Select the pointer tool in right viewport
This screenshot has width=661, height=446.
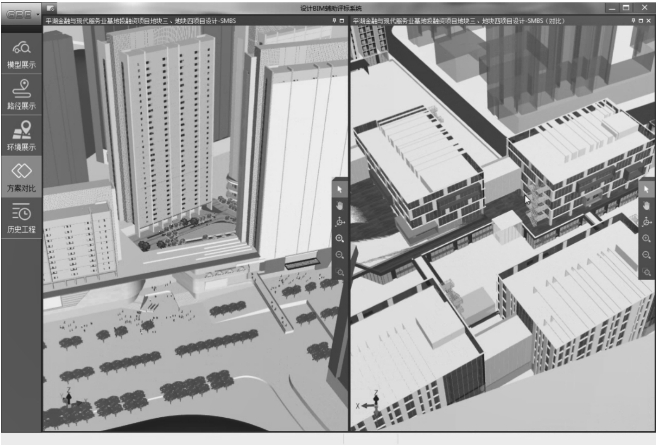point(646,189)
